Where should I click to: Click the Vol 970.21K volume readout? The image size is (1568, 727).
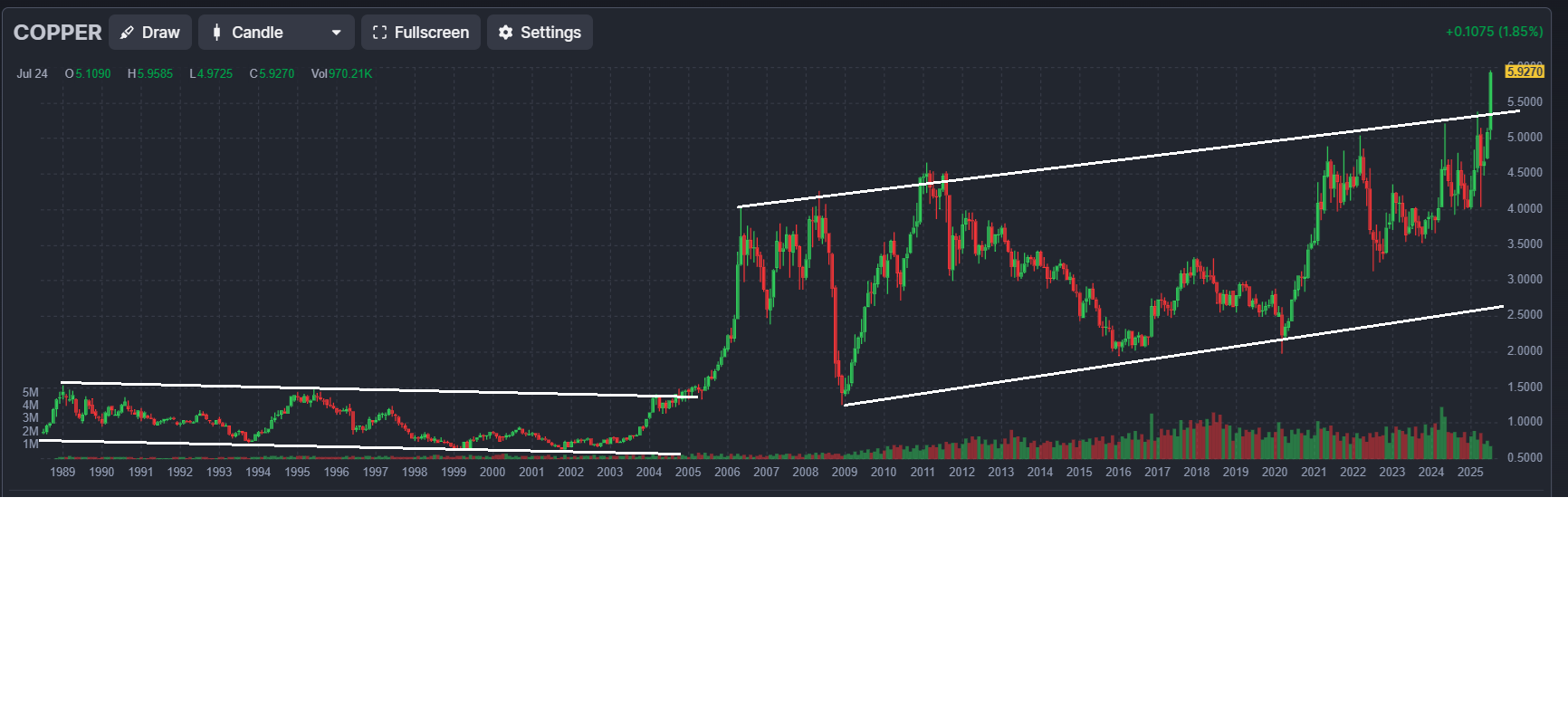[341, 74]
